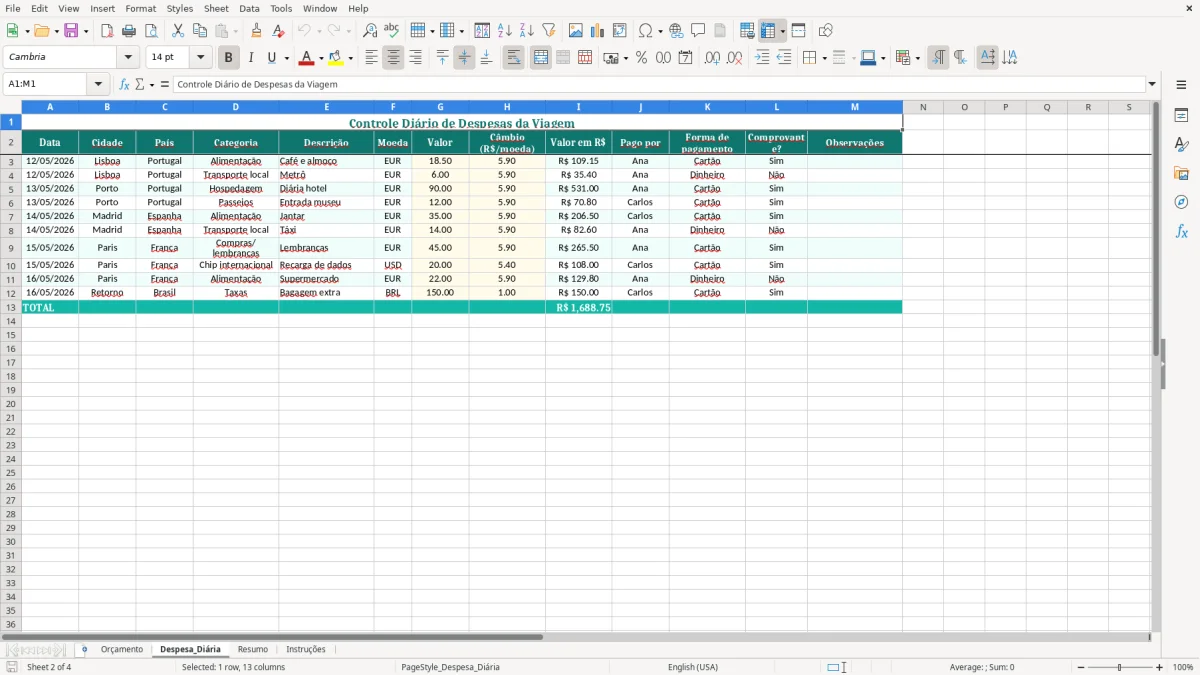Screen dimensions: 1200x675
Task: Click the Sort Ascending icon
Action: 505,31
